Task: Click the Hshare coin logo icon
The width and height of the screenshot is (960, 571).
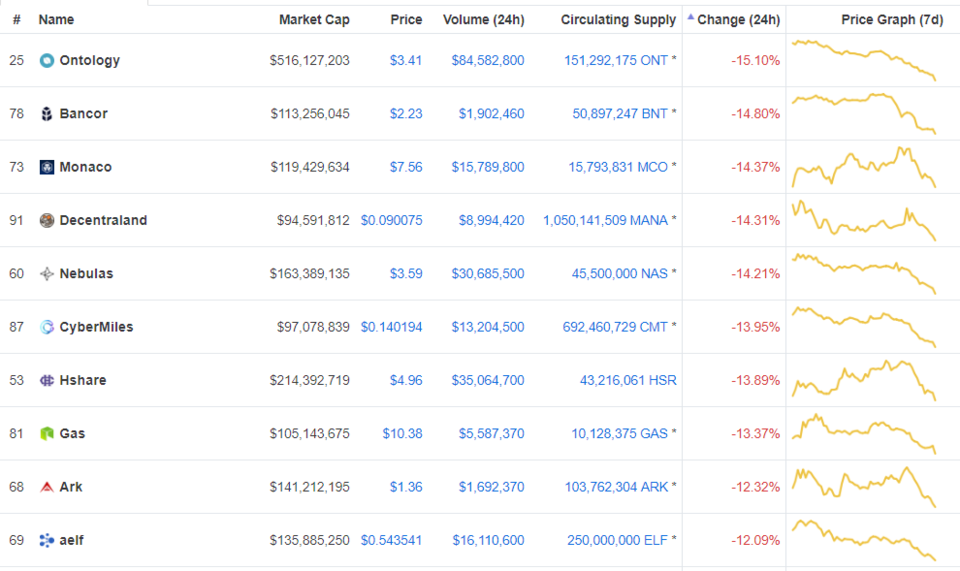Action: (x=47, y=380)
